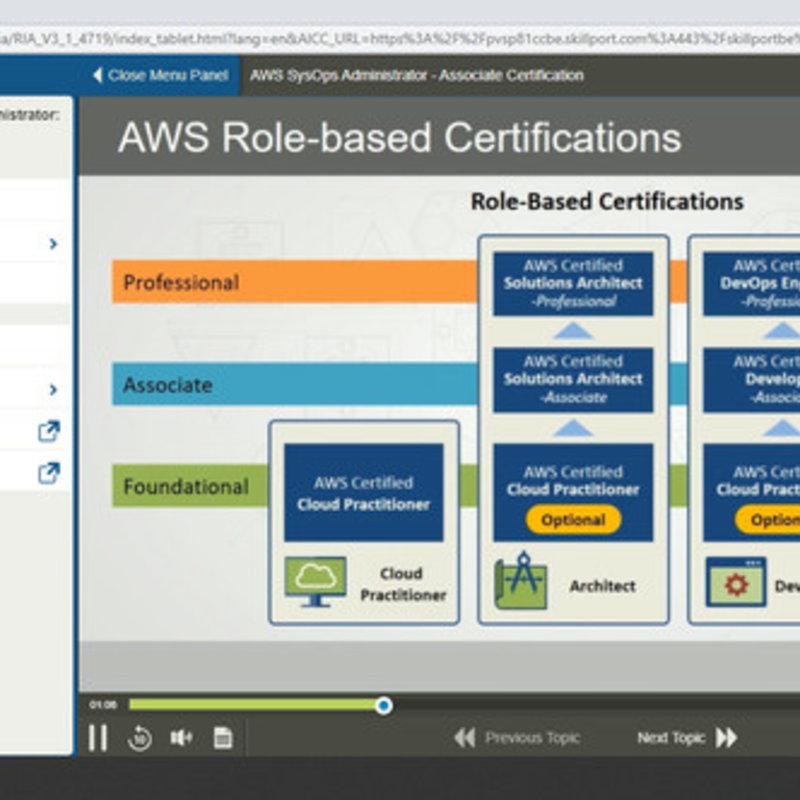800x800 pixels.
Task: Pause the video playback
Action: [98, 738]
